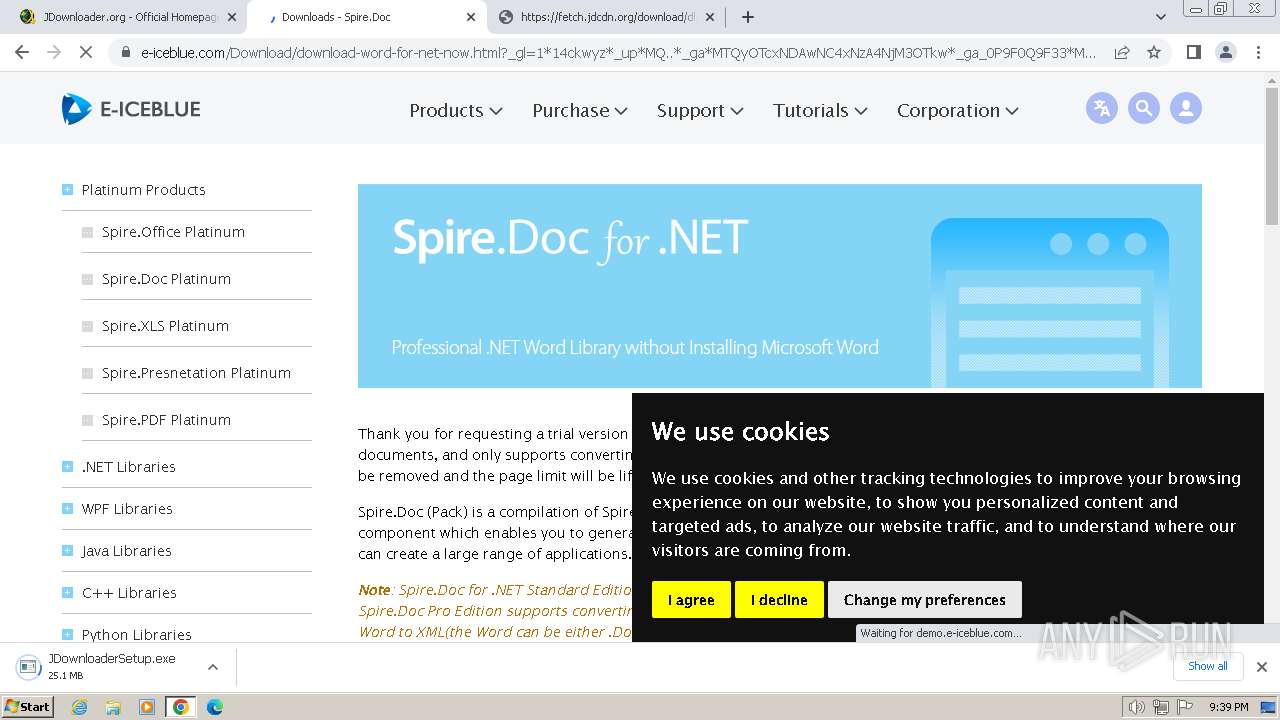This screenshot has width=1280, height=720.
Task: Close the JDownloader.org tab
Action: 232,17
